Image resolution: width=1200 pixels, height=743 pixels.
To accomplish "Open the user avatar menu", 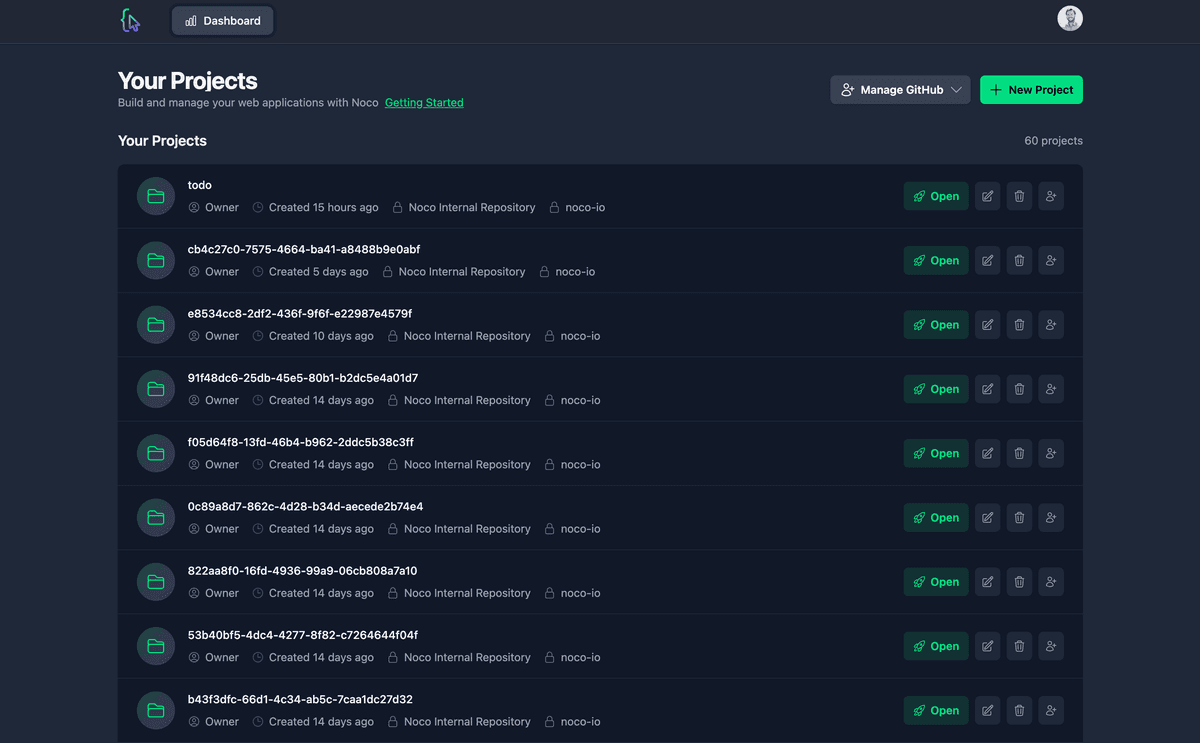I will click(1070, 19).
